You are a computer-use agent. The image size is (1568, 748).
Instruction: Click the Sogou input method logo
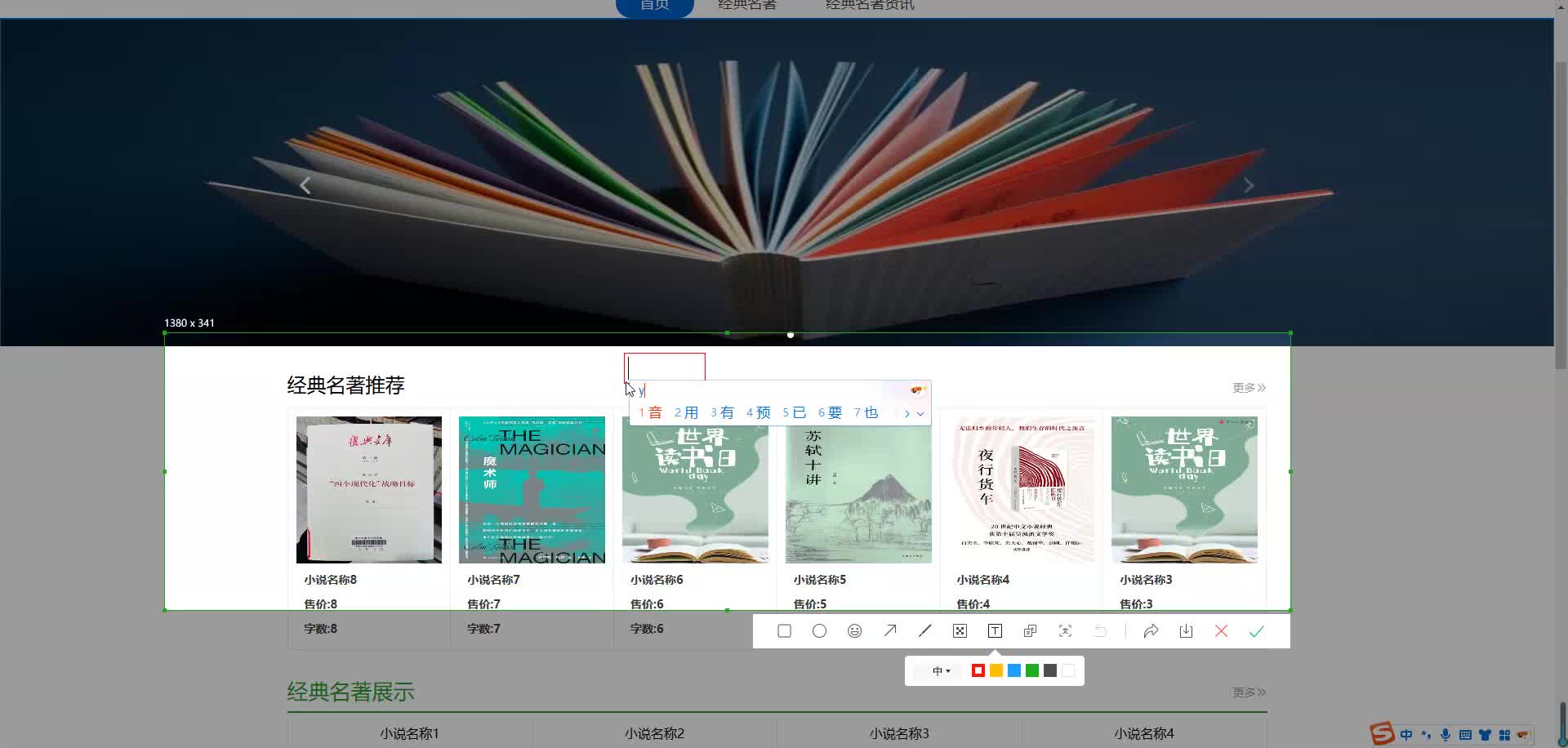(1383, 733)
